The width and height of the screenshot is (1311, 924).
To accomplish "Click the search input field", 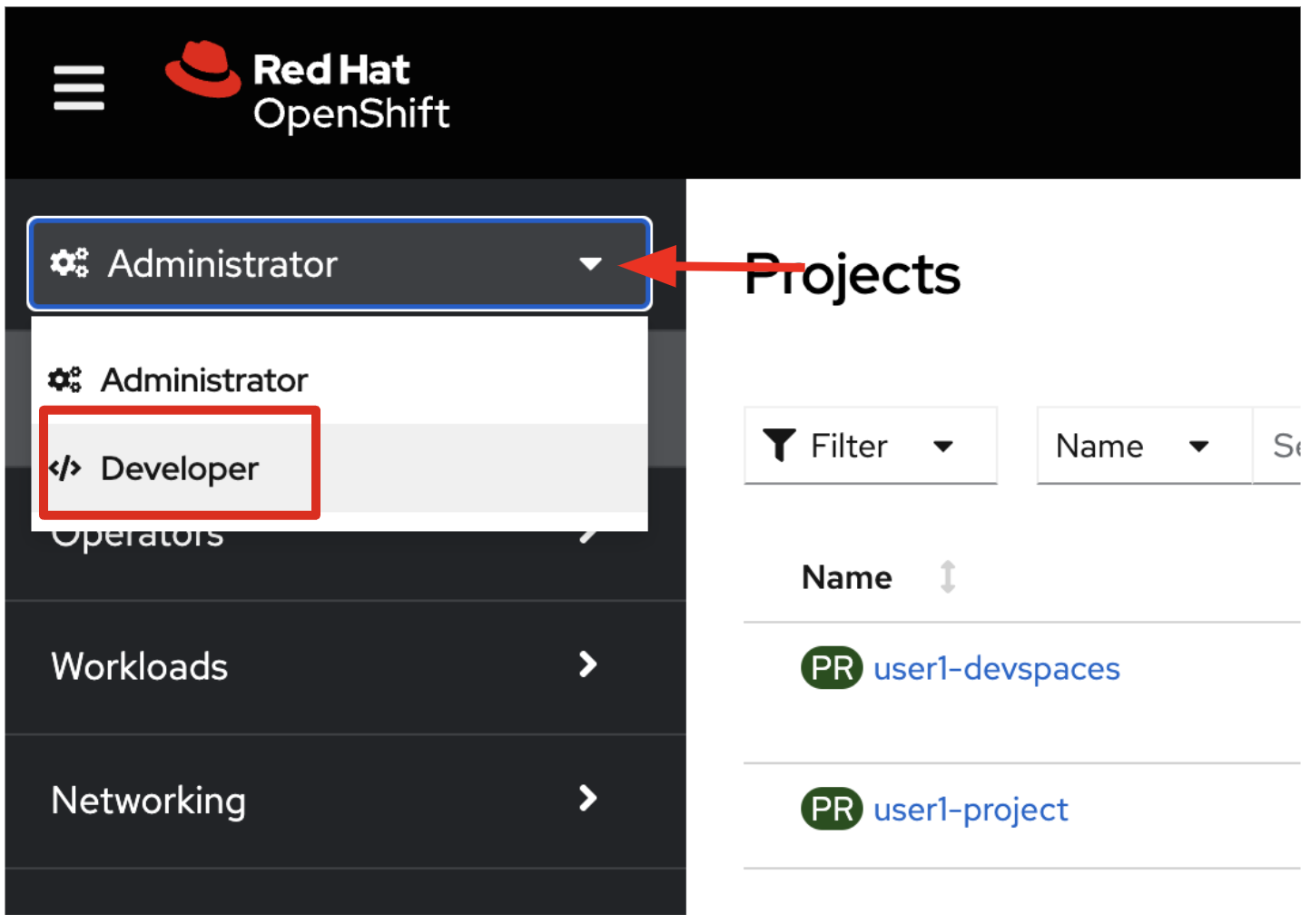I will [x=1277, y=446].
